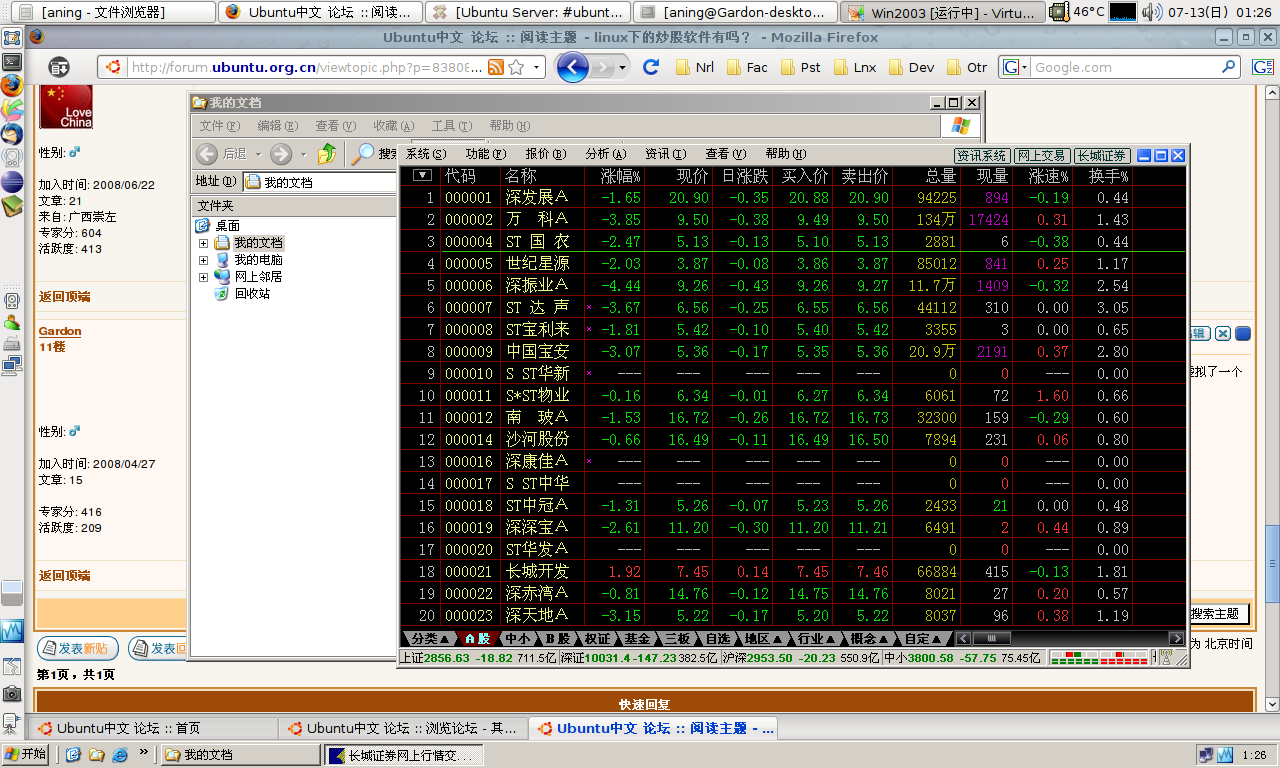Switch to the B股 tab
Image resolution: width=1280 pixels, height=768 pixels.
(558, 638)
